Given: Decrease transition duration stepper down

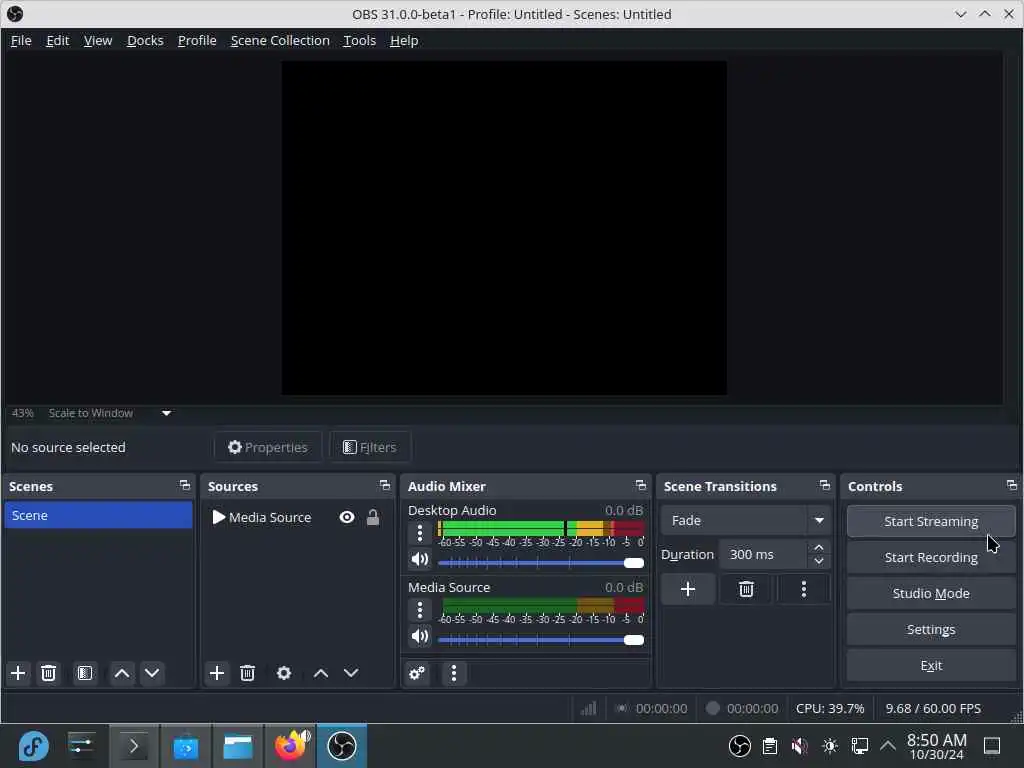Looking at the screenshot, I should tap(819, 562).
